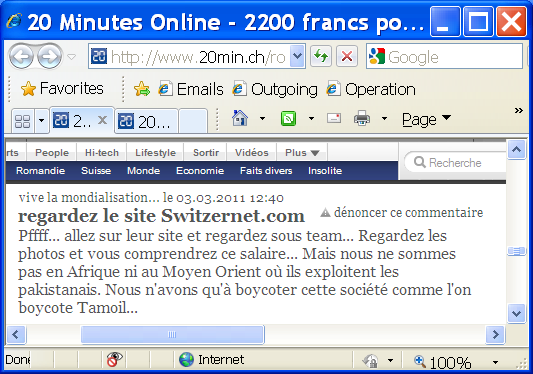The height and width of the screenshot is (374, 533).
Task: Go forward with the Forward arrow button
Action: pyautogui.click(x=50, y=56)
